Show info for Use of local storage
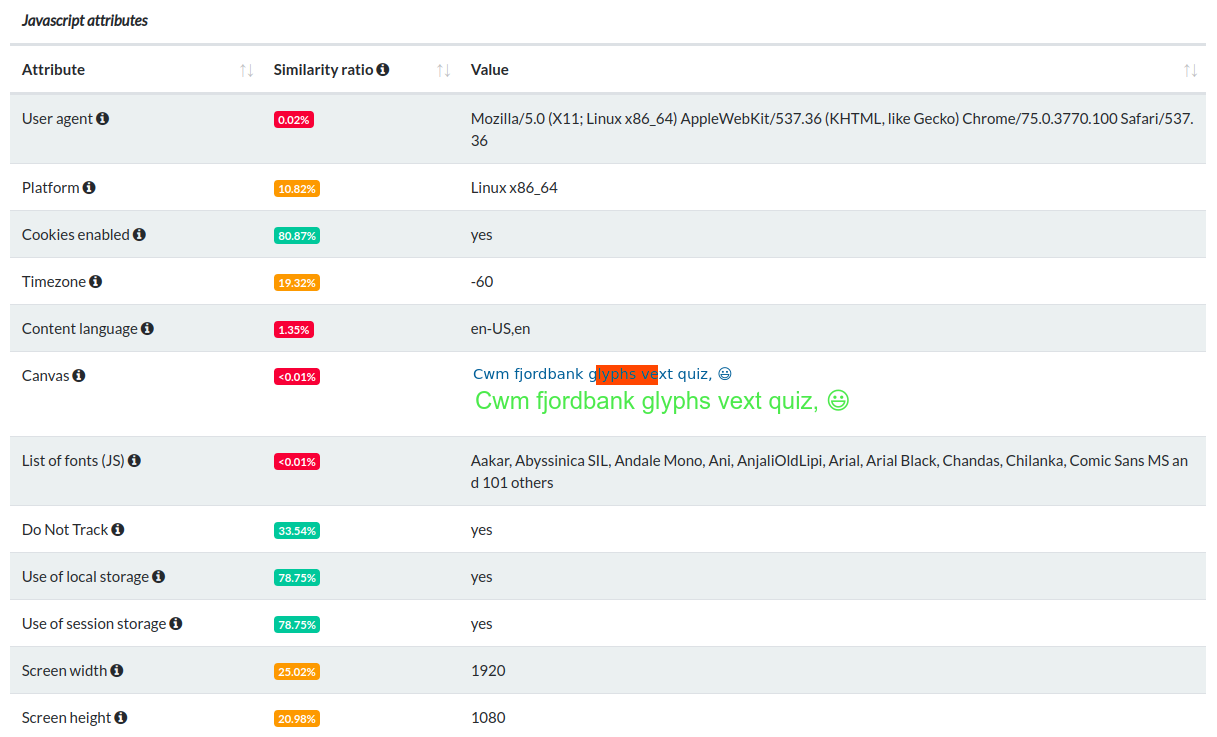The height and width of the screenshot is (737, 1217). coord(159,576)
